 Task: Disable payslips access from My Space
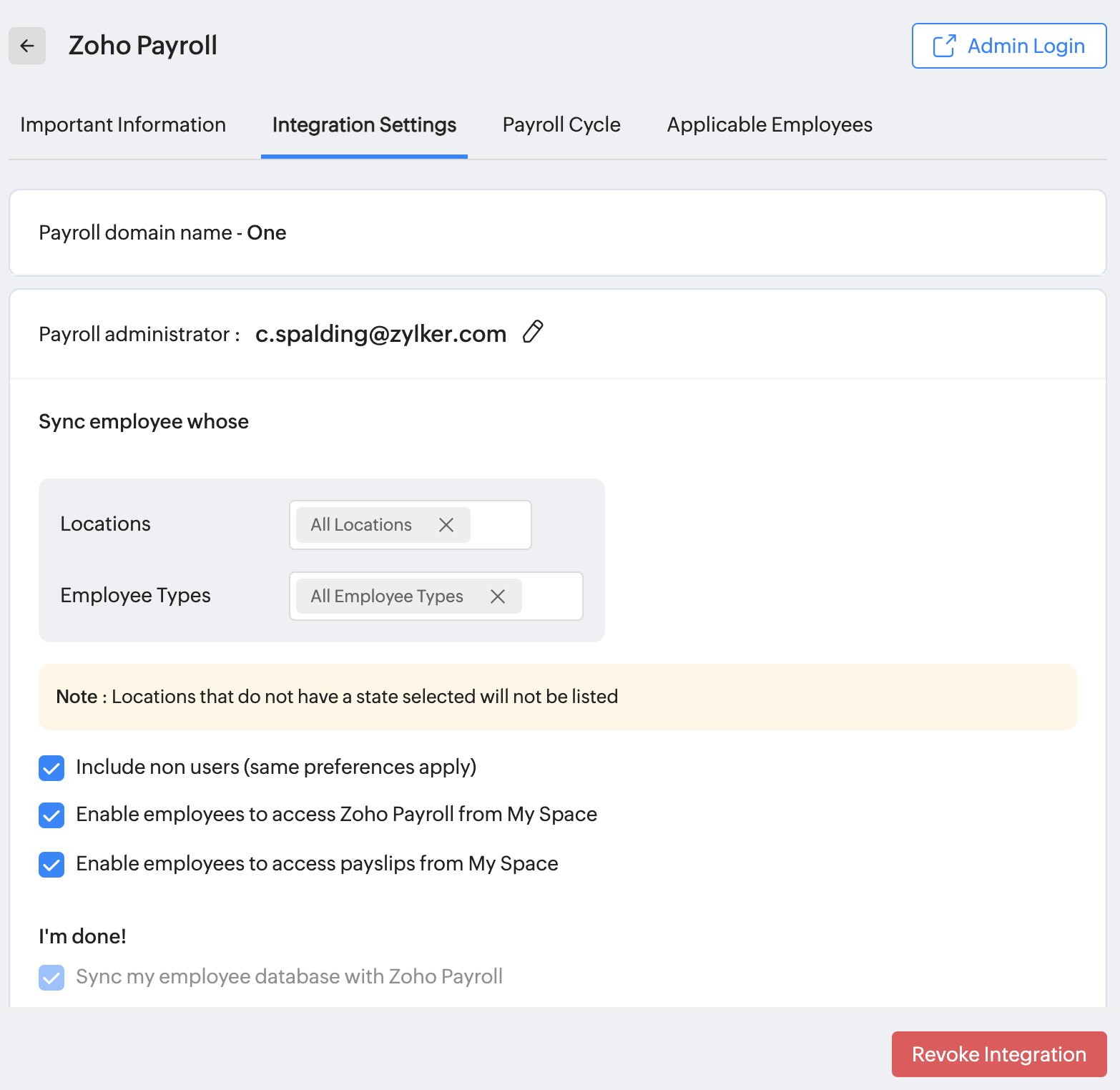click(51, 865)
